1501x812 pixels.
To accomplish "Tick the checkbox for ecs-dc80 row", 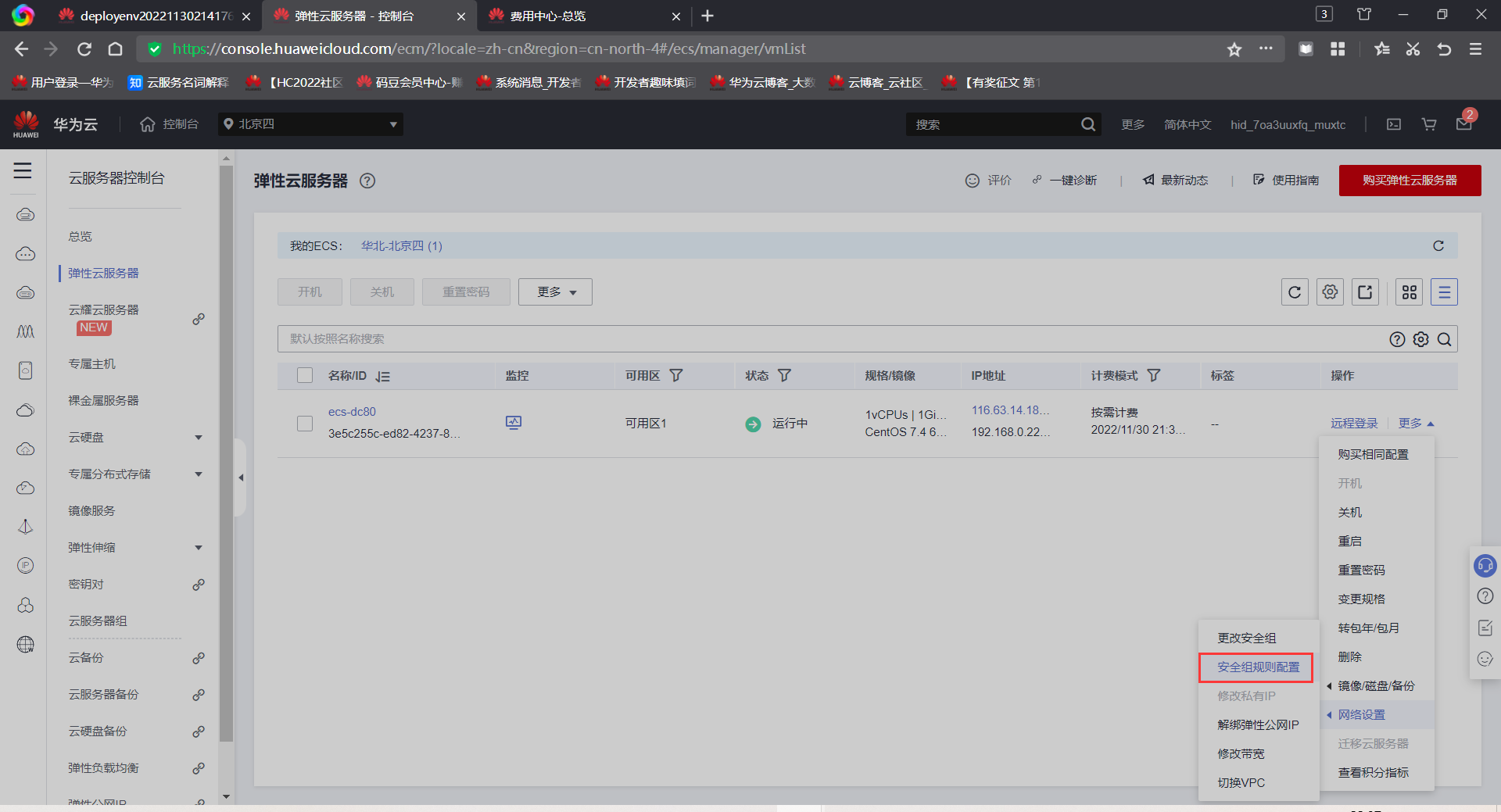I will point(305,424).
